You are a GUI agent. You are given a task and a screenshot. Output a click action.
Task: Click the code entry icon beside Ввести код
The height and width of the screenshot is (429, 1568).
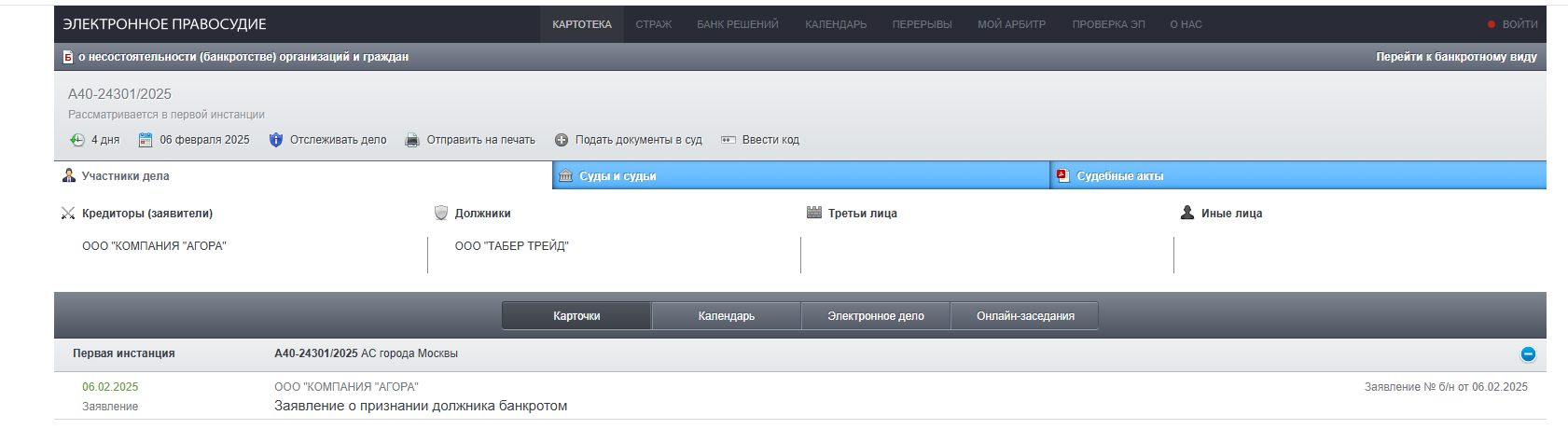(x=728, y=140)
